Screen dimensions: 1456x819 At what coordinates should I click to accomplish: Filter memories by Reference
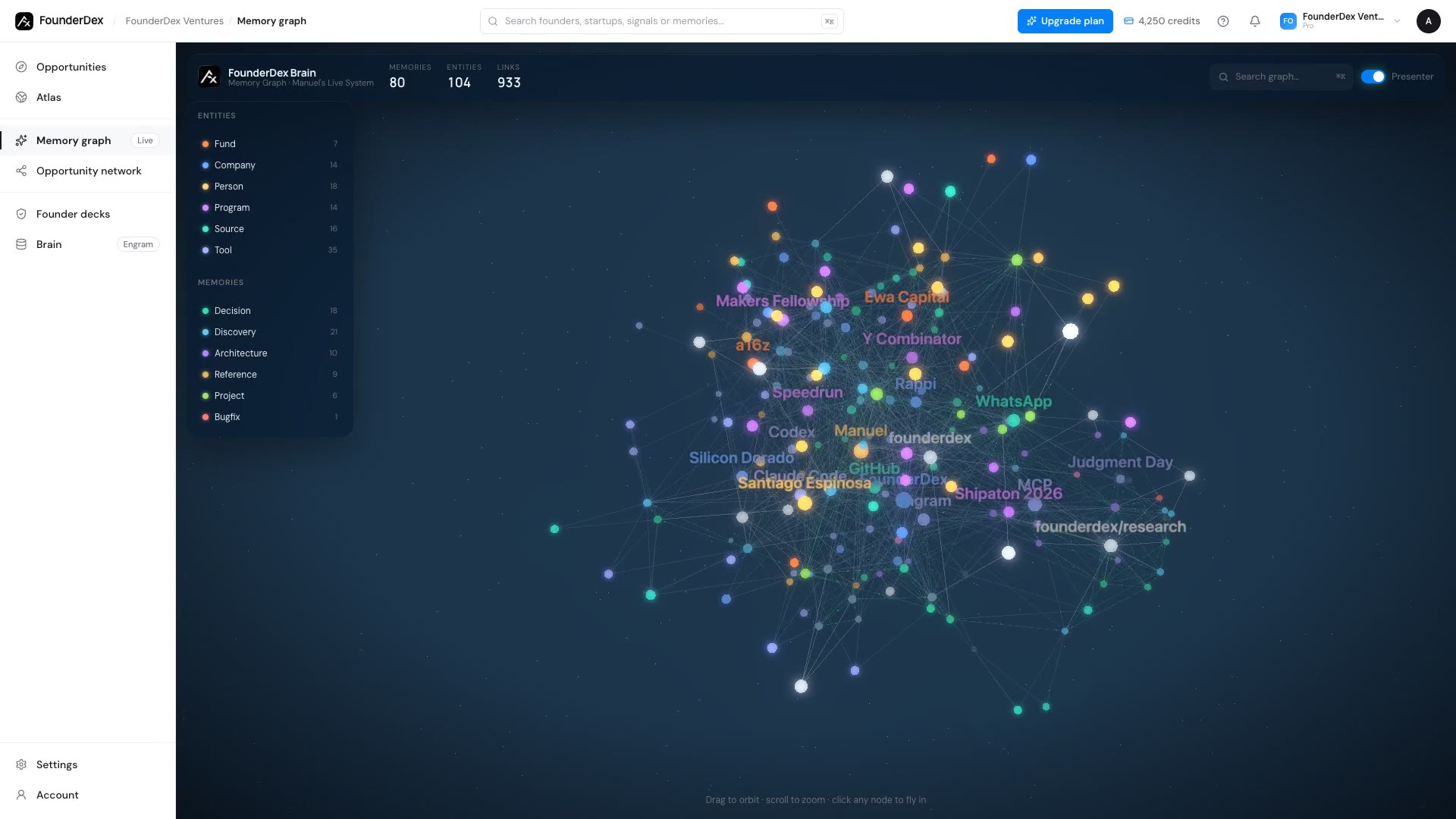click(x=269, y=375)
